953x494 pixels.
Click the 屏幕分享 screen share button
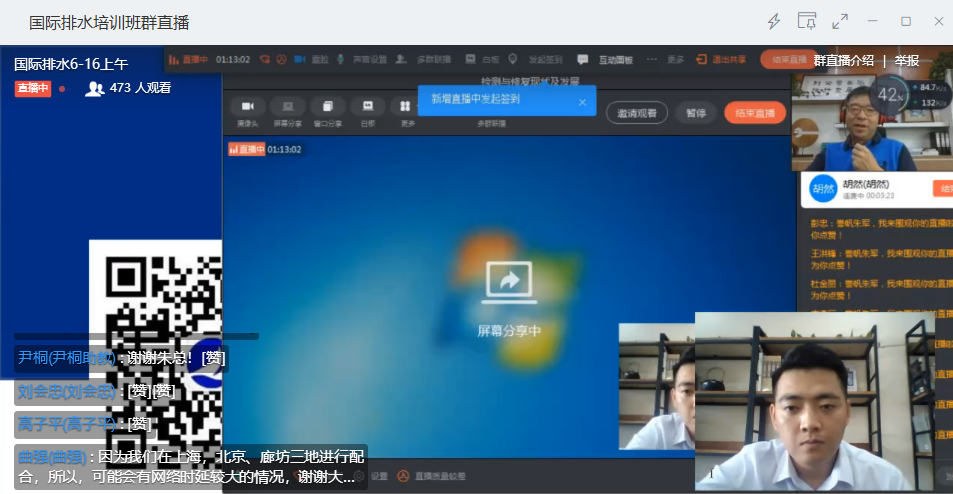(x=288, y=109)
